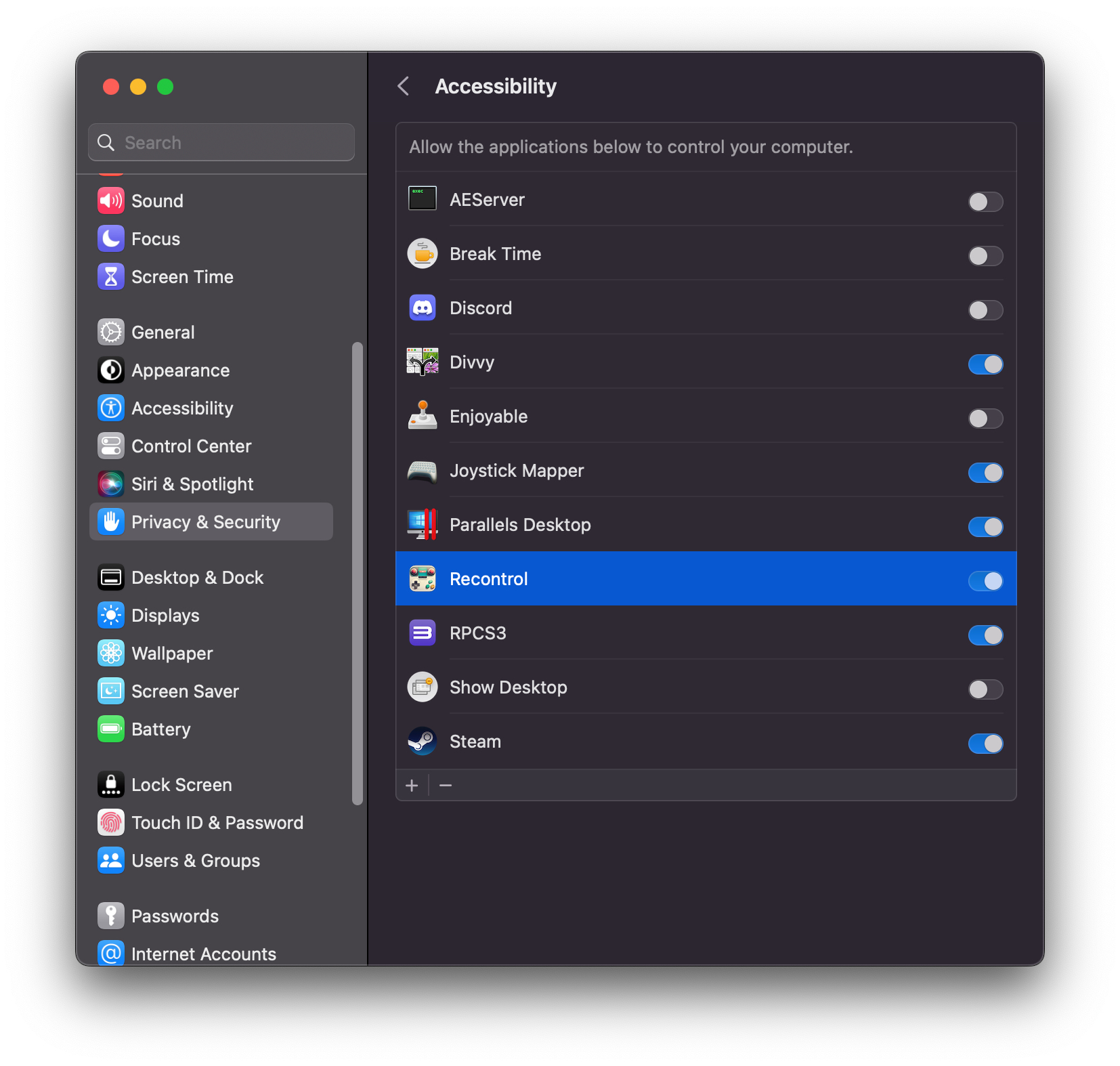
Task: Open Passwords settings label
Action: tap(175, 916)
